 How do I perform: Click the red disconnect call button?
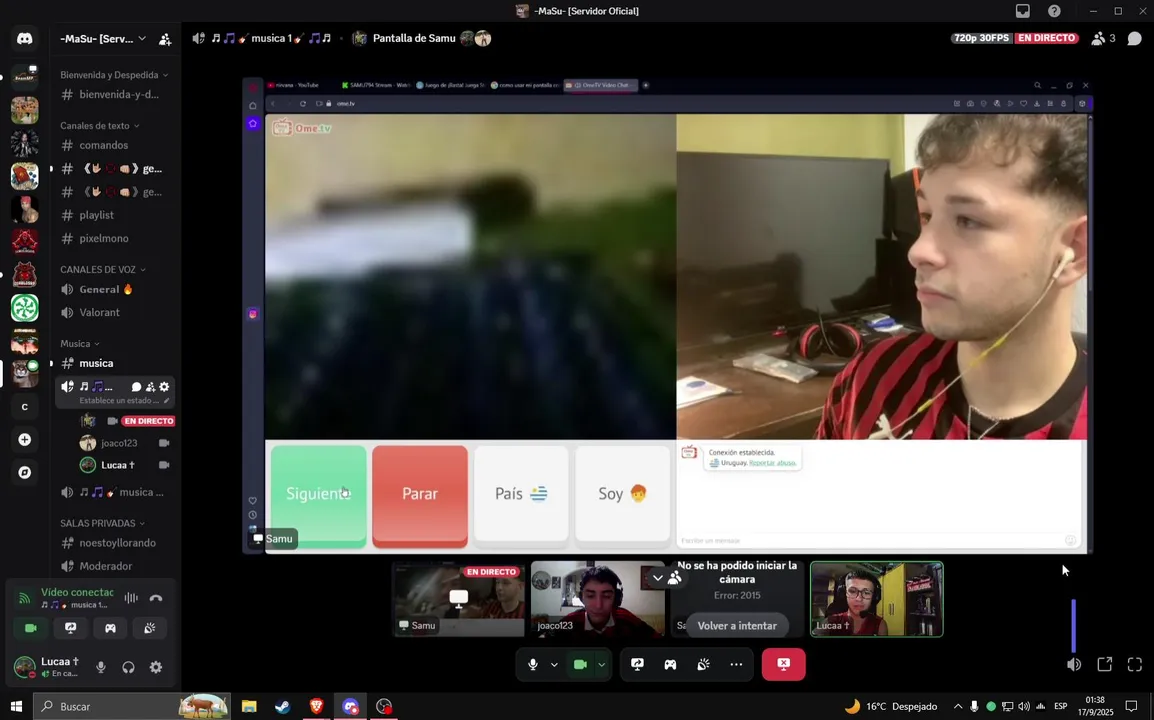[x=783, y=665]
